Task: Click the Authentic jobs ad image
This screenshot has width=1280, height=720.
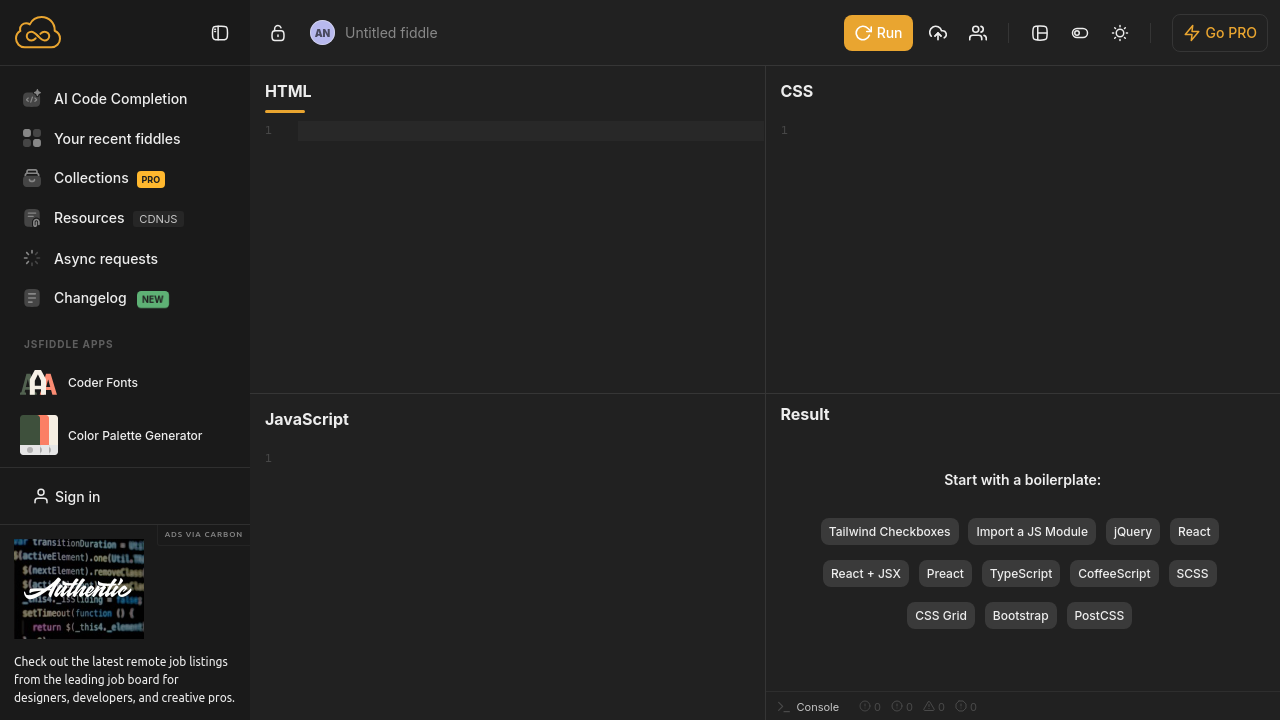Action: click(x=79, y=588)
